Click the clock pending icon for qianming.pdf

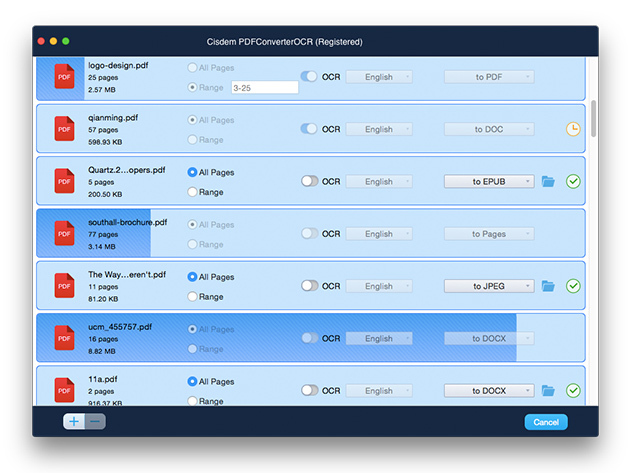573,129
